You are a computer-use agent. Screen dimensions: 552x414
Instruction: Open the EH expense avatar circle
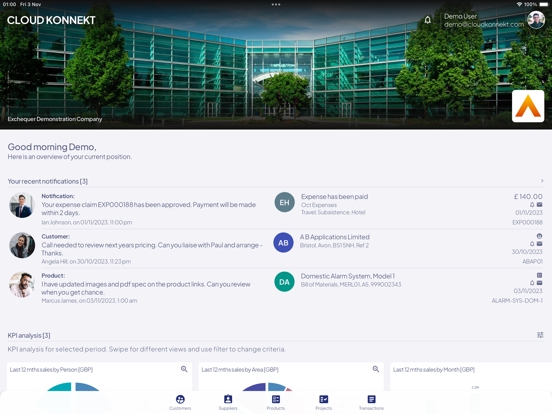click(x=284, y=202)
